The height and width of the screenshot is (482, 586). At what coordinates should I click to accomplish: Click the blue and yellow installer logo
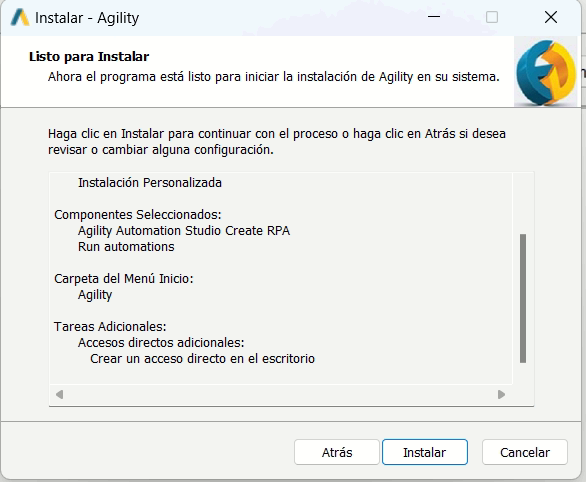[x=545, y=72]
